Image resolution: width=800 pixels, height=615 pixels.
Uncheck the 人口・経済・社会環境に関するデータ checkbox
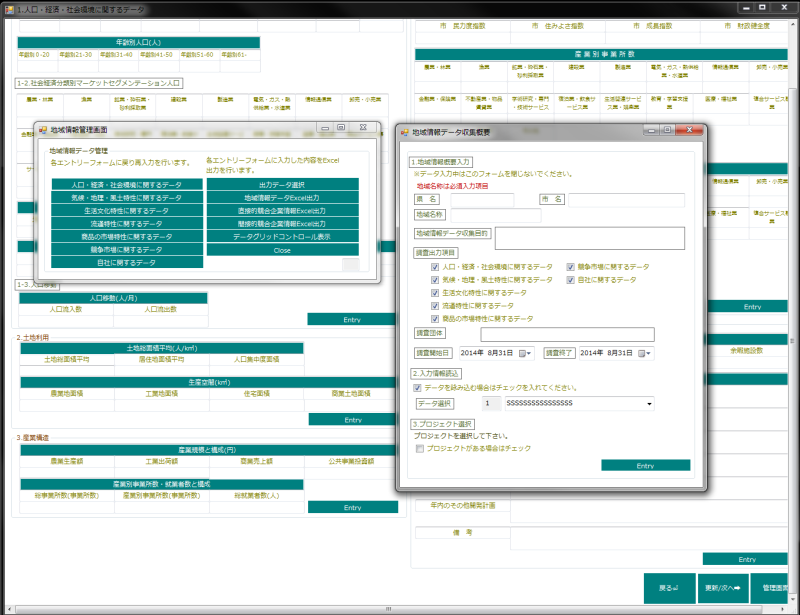point(435,267)
